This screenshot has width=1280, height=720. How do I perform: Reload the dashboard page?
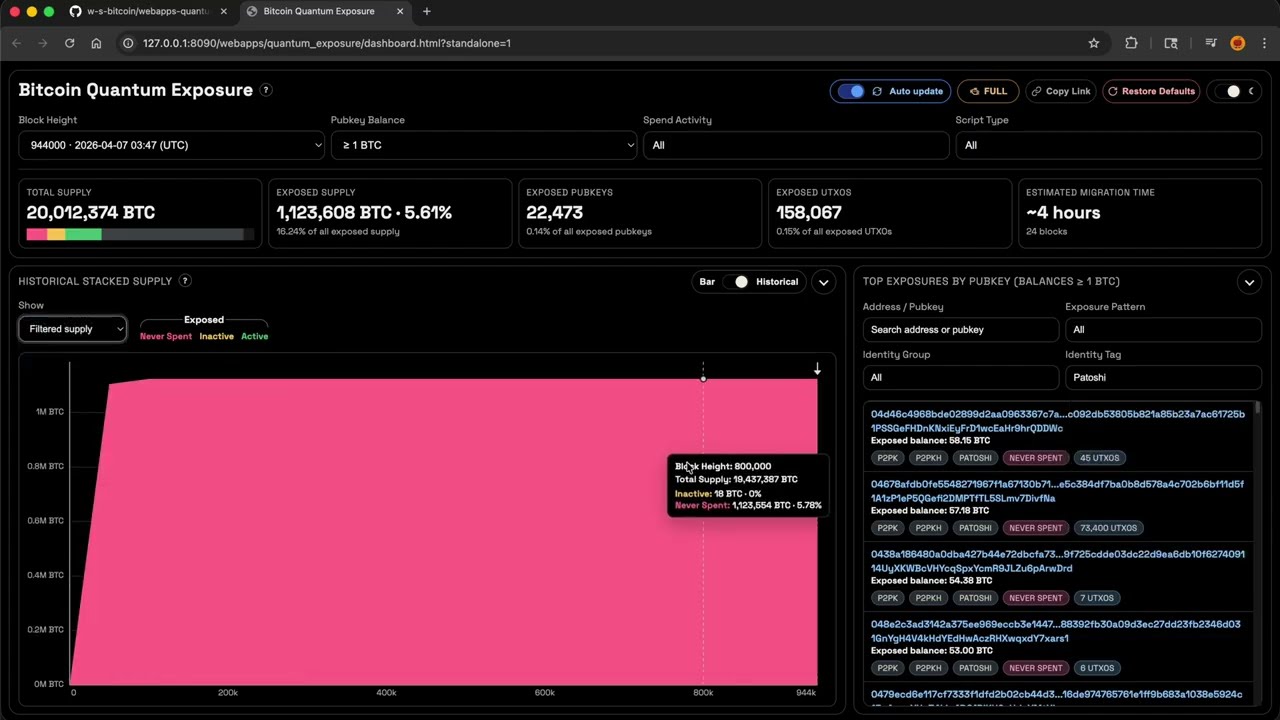click(69, 43)
